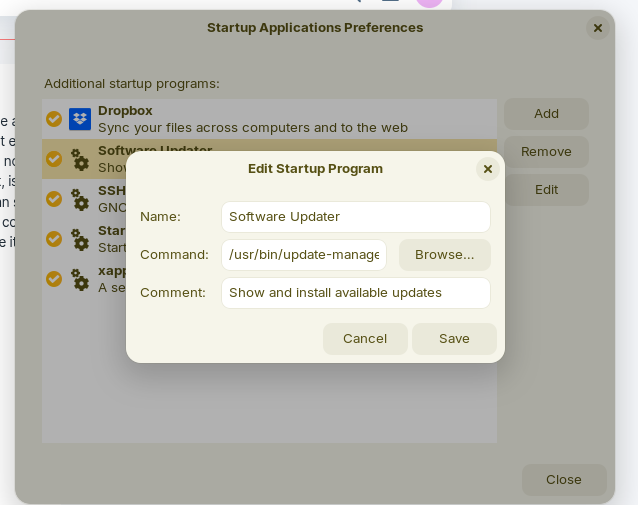
Task: Cancel editing the startup program
Action: [x=365, y=339]
